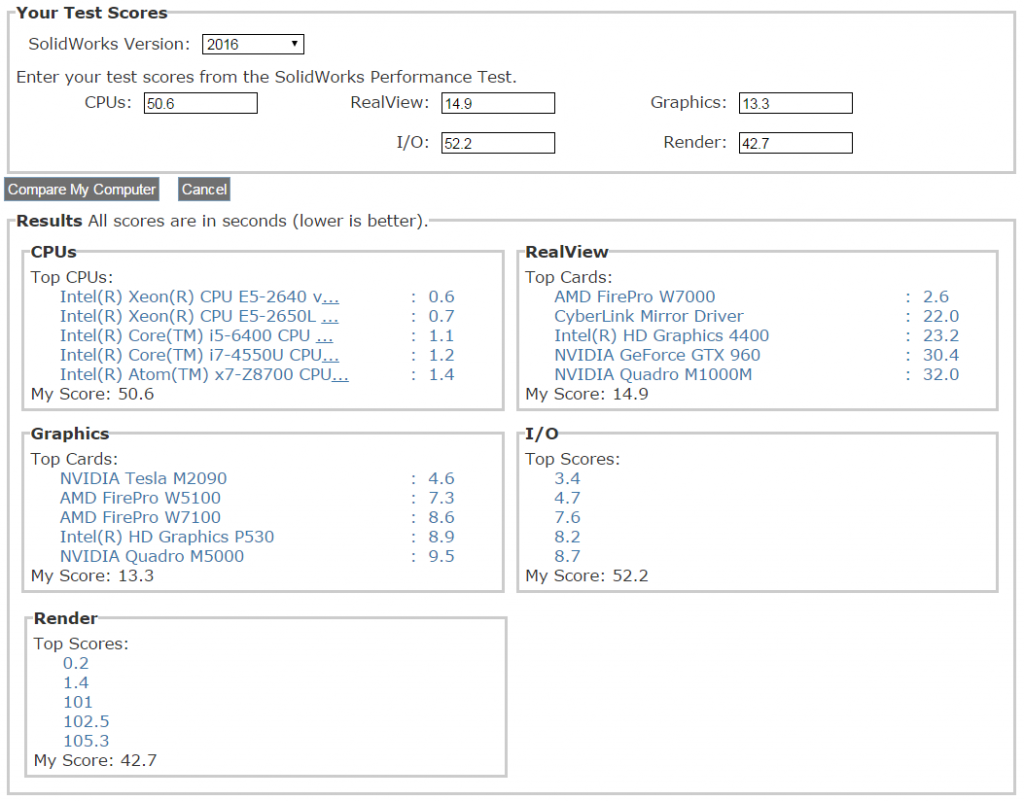This screenshot has width=1024, height=801.
Task: Click the Graphics score value 9.5
Action: [441, 556]
